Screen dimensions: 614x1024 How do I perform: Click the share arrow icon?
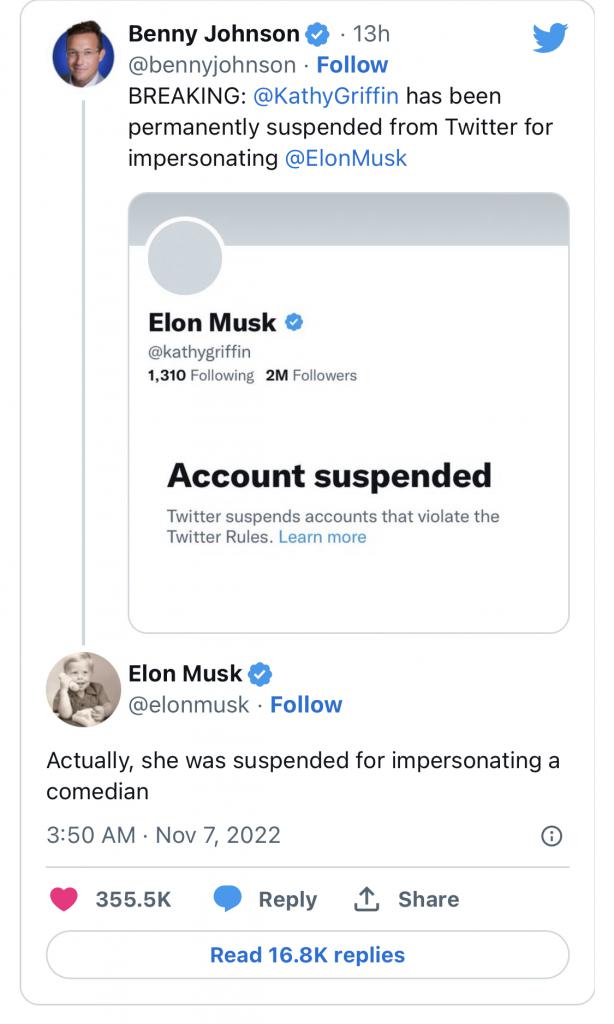[x=367, y=899]
